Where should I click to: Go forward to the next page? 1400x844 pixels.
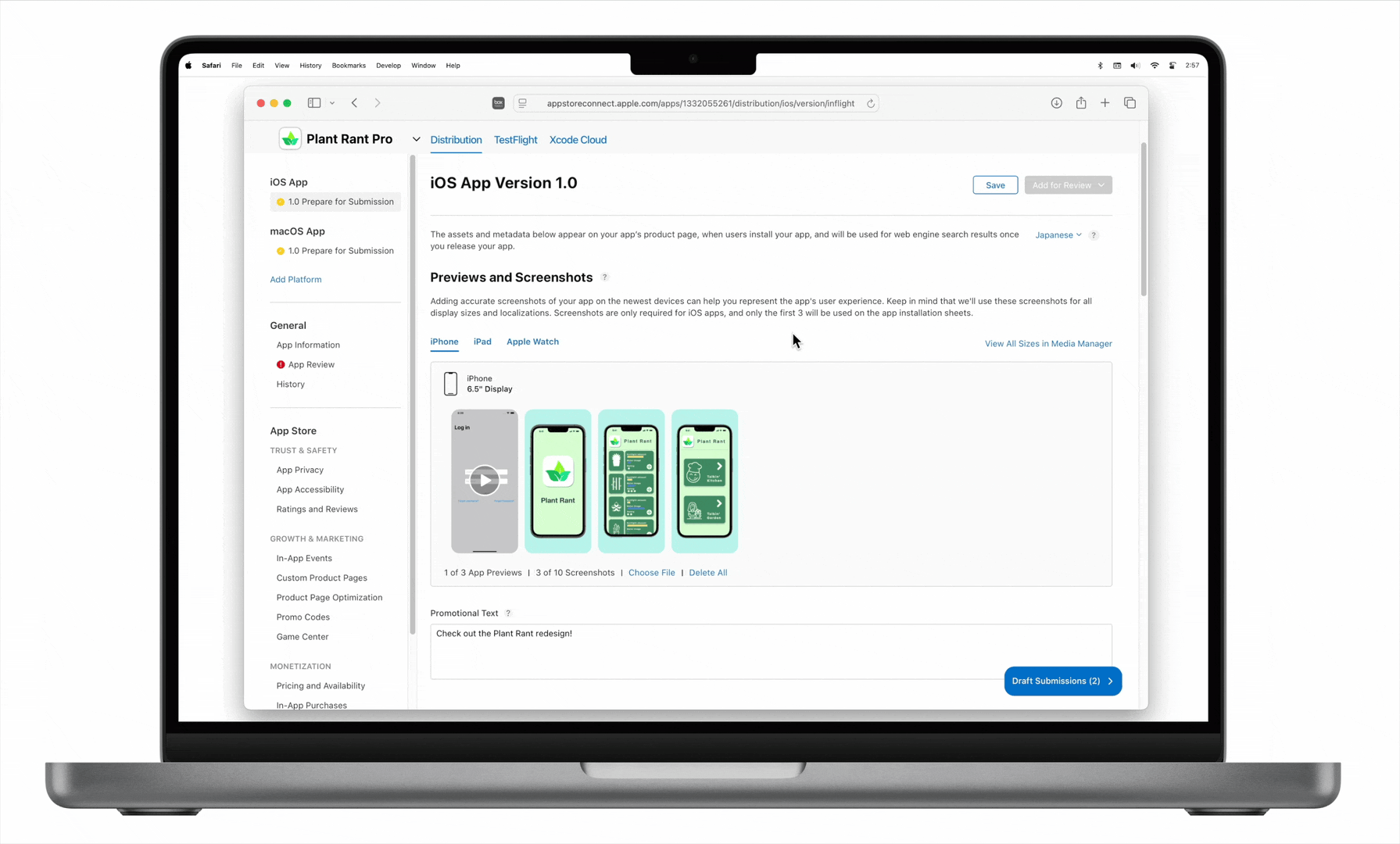[378, 103]
